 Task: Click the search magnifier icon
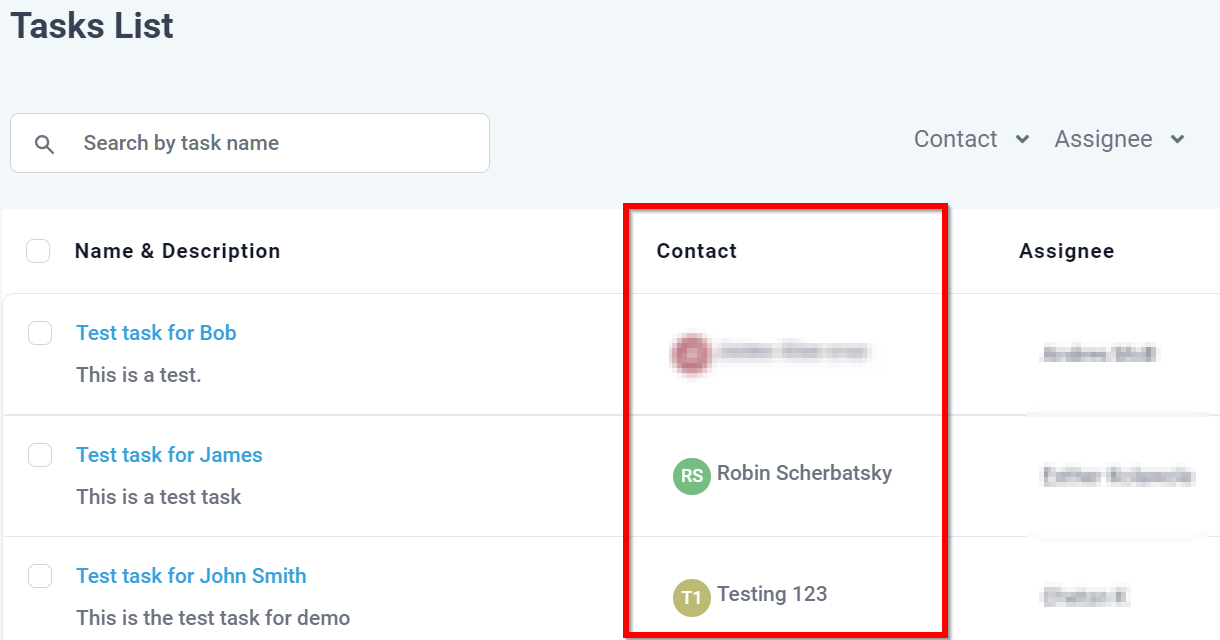coord(44,144)
